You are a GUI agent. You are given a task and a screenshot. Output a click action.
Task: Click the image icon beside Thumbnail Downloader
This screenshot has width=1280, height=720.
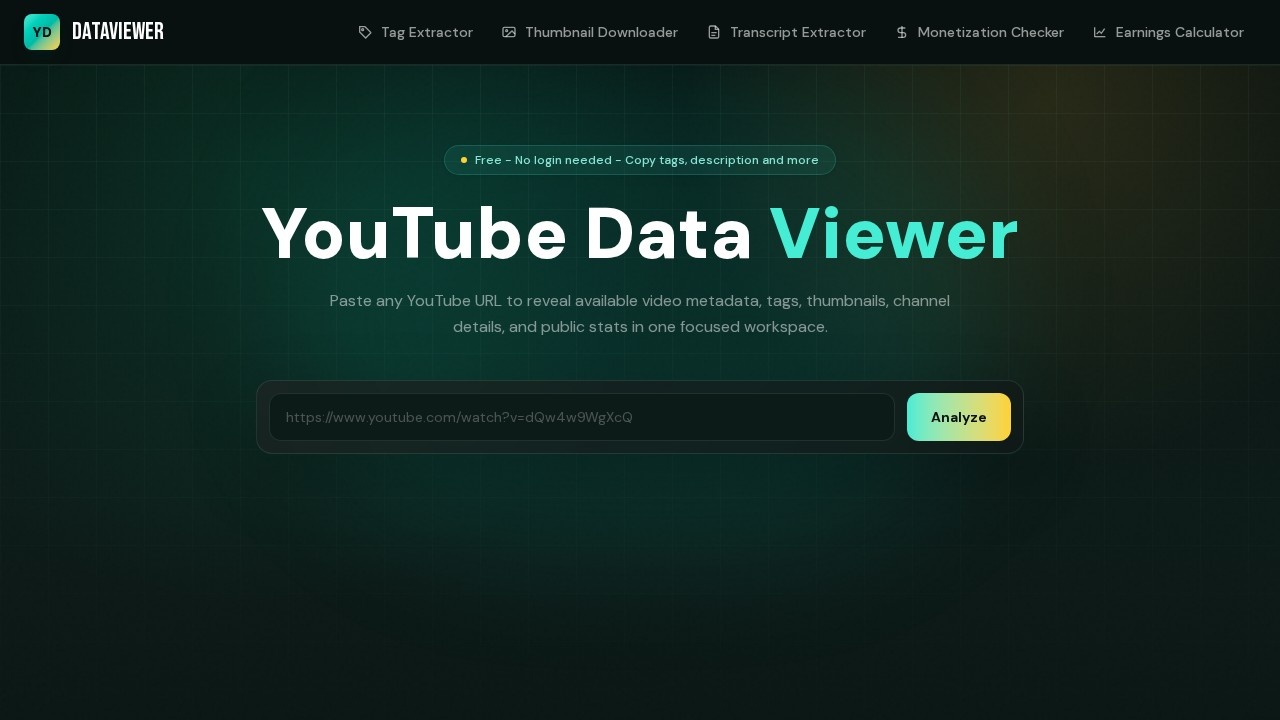tap(509, 32)
